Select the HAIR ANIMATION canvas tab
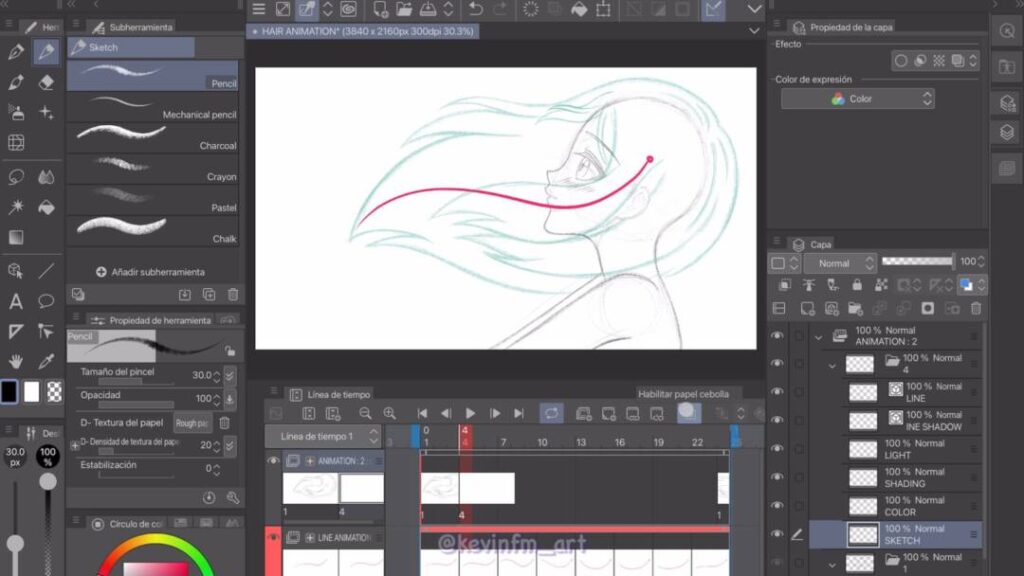 pyautogui.click(x=362, y=31)
